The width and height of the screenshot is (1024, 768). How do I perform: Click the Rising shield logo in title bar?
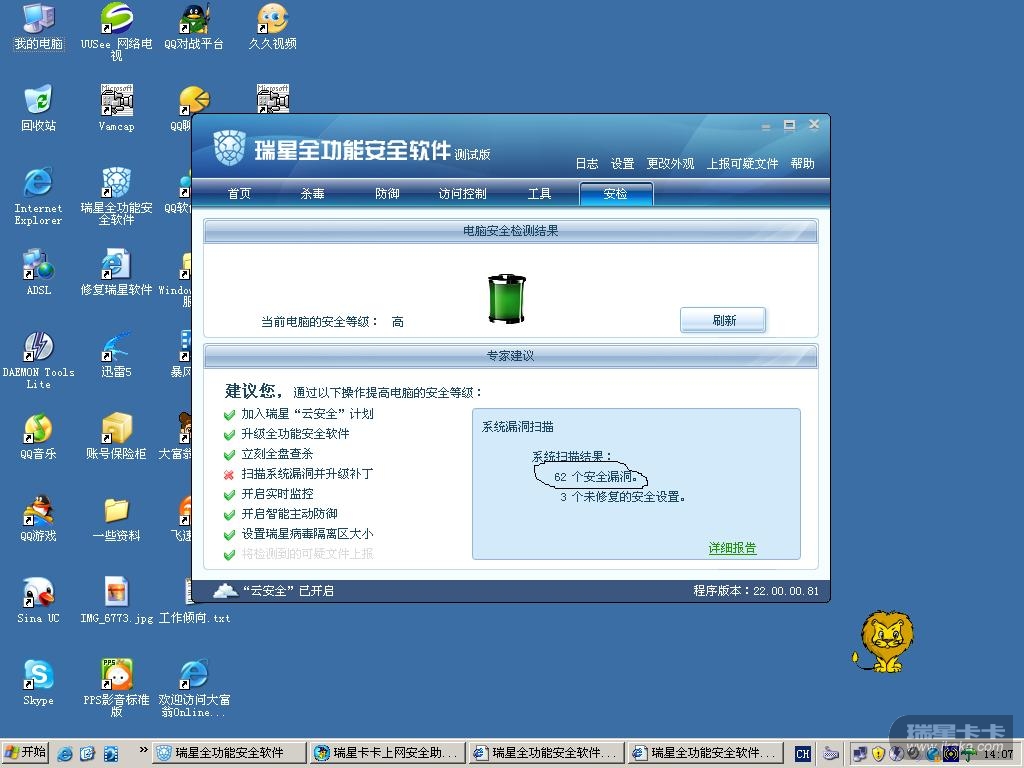coord(229,148)
